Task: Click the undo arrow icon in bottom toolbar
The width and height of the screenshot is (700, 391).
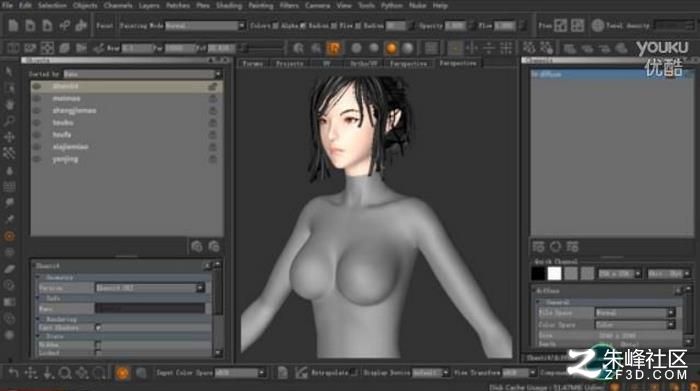Action: [13, 372]
